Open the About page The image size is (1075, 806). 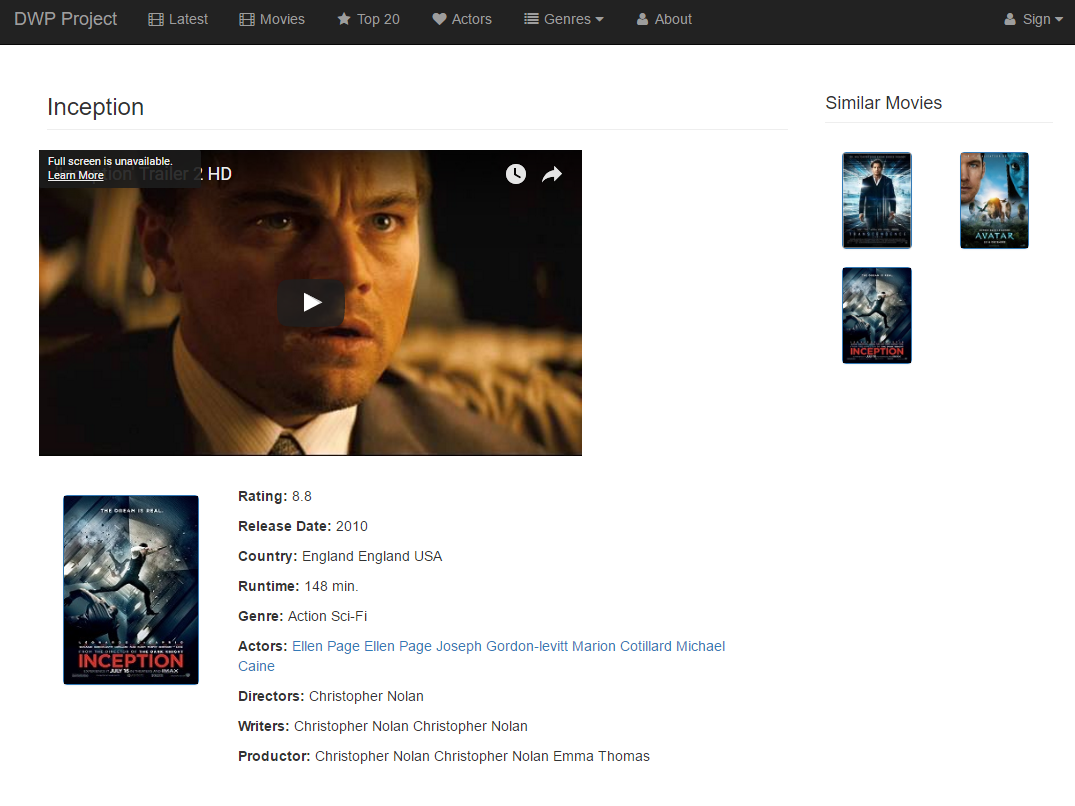click(664, 19)
